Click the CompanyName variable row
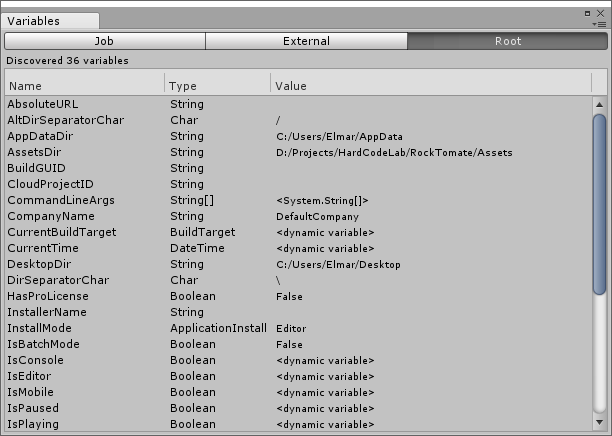The image size is (612, 436). (51, 216)
